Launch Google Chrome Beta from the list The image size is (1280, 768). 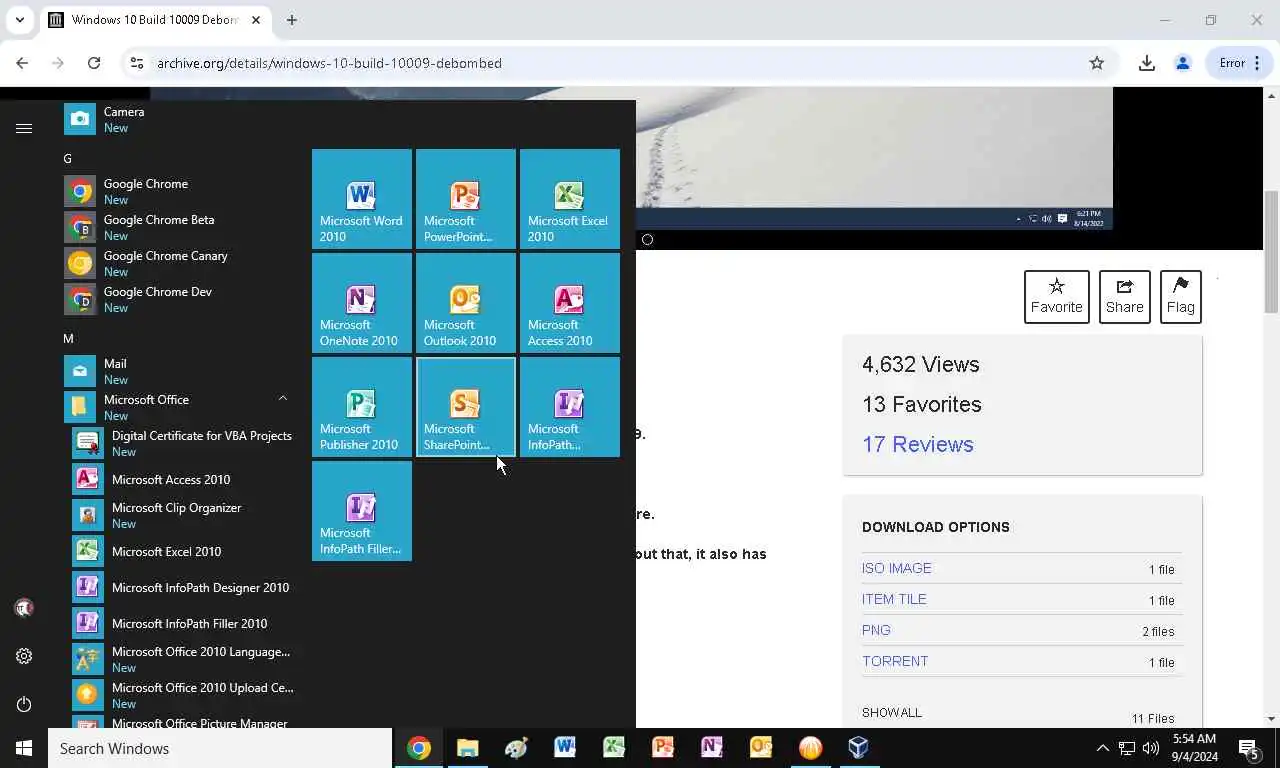pos(180,227)
